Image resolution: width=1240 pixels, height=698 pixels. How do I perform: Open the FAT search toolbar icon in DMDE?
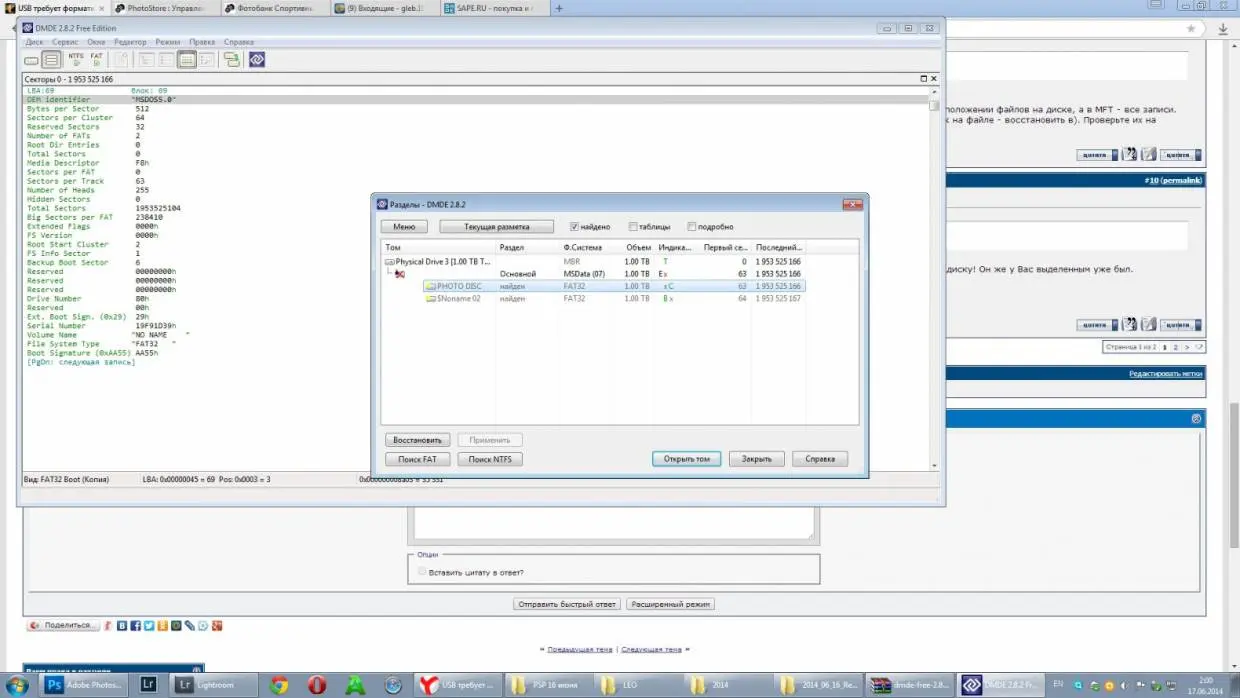pyautogui.click(x=97, y=59)
